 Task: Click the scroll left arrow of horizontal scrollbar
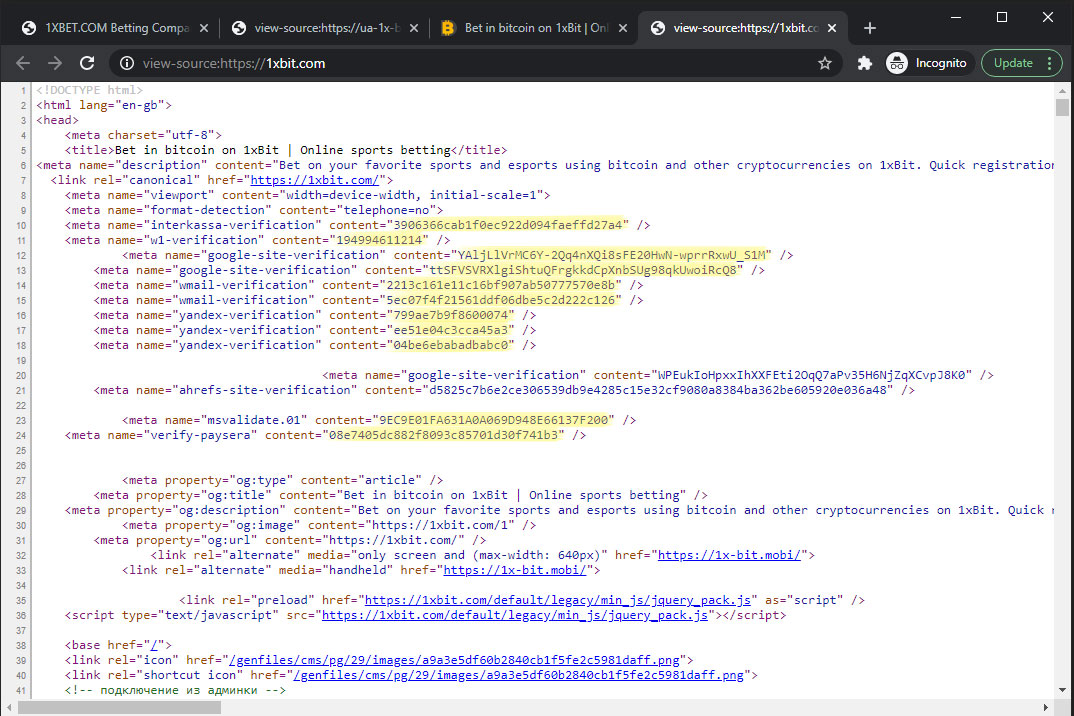pos(9,708)
